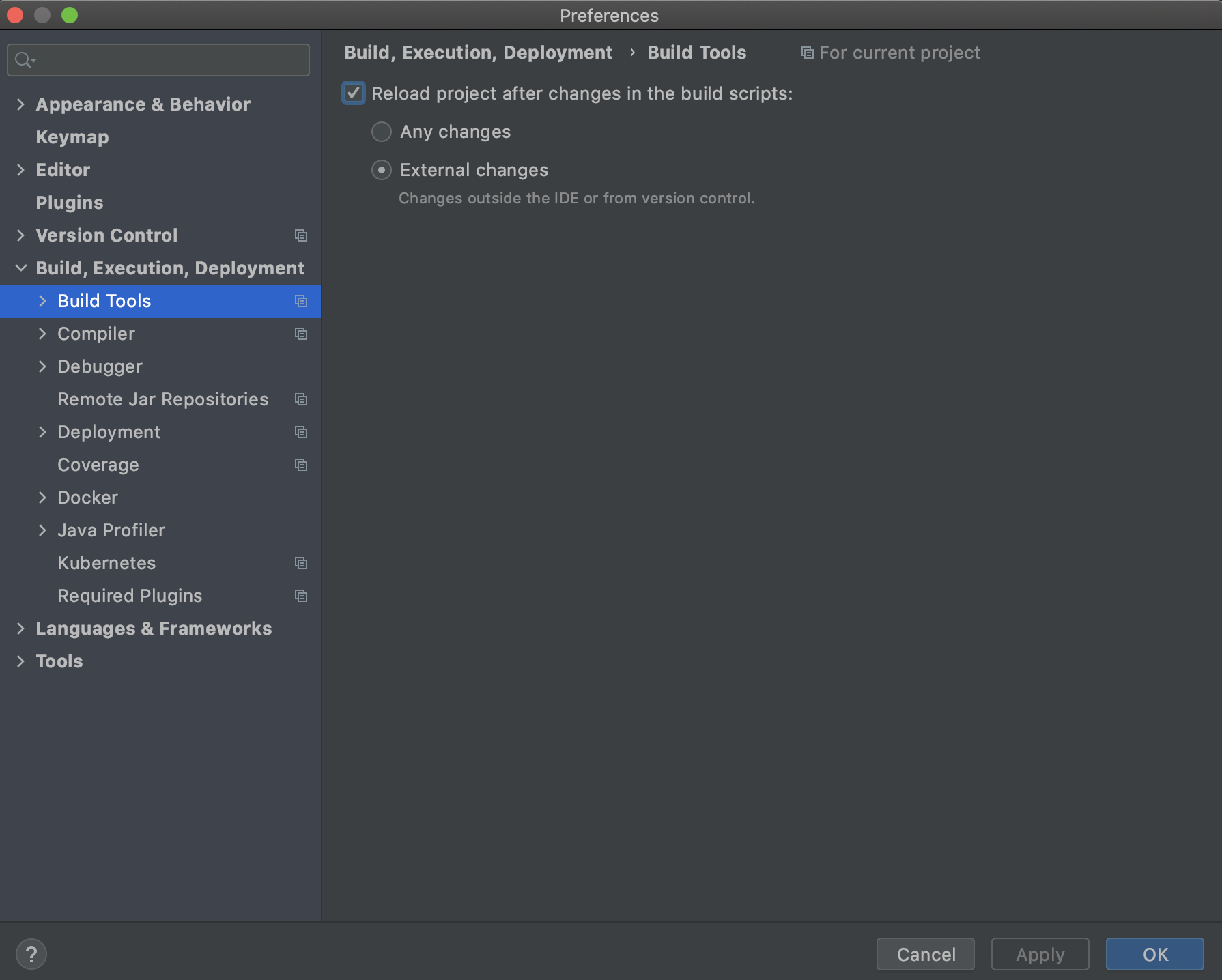Open help with the question mark button
Screen dimensions: 1222x980
click(x=31, y=954)
